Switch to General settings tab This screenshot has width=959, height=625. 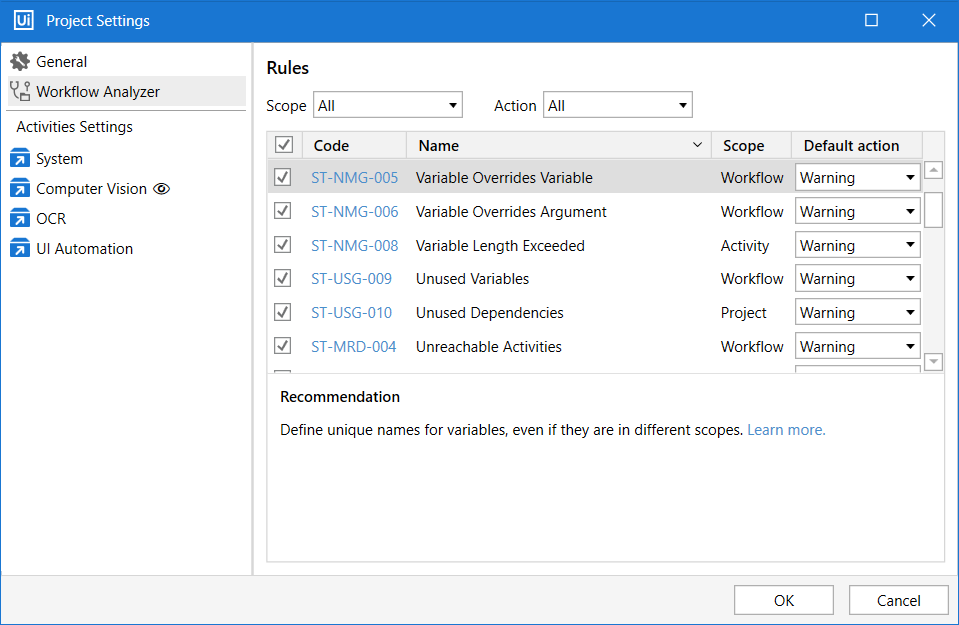click(62, 62)
